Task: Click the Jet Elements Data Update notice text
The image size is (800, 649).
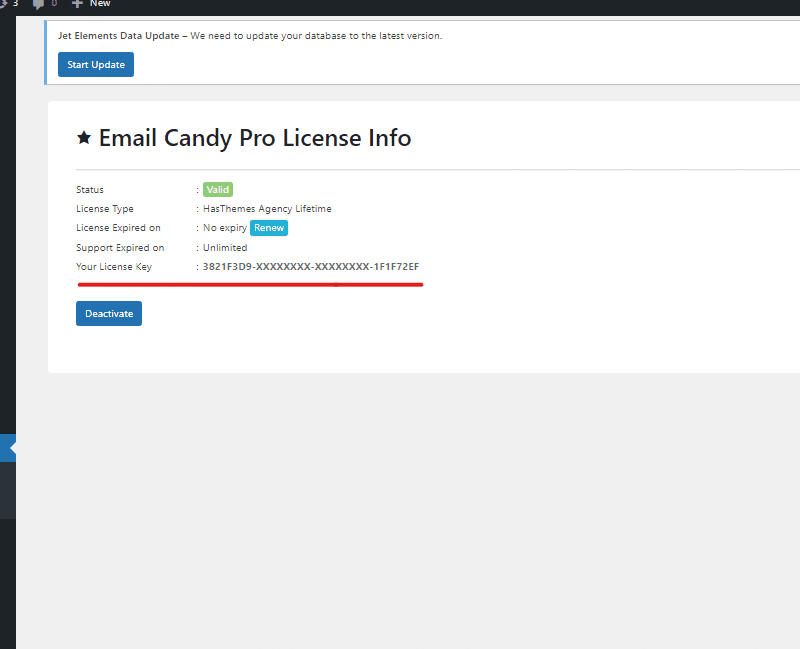Action: (x=250, y=36)
